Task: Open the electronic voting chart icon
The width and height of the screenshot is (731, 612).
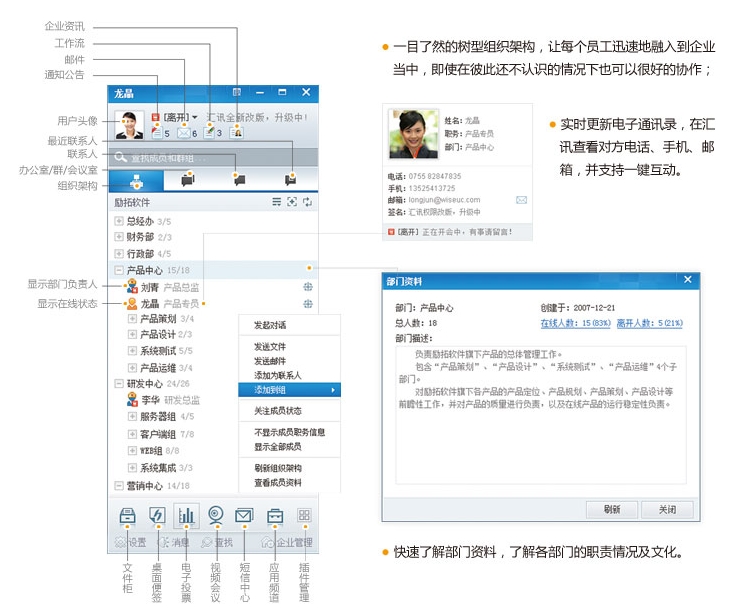Action: tap(186, 516)
